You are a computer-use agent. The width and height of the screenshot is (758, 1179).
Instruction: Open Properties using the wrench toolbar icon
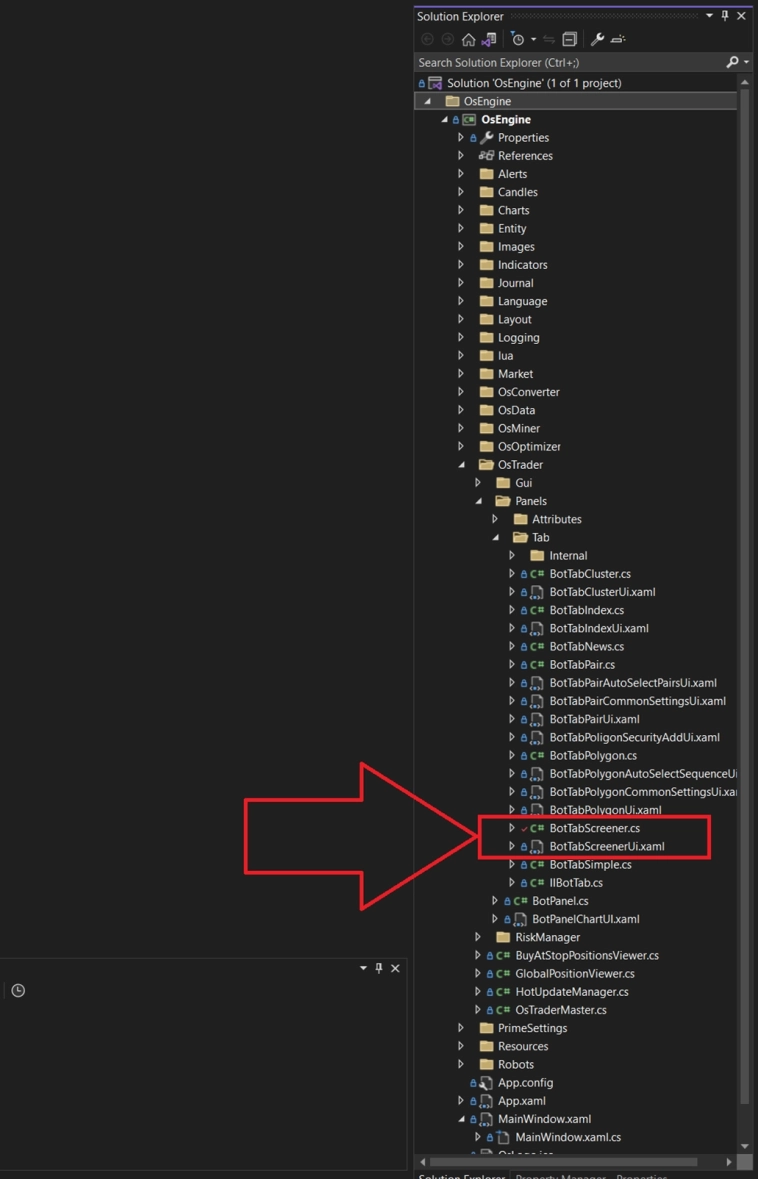[x=598, y=39]
